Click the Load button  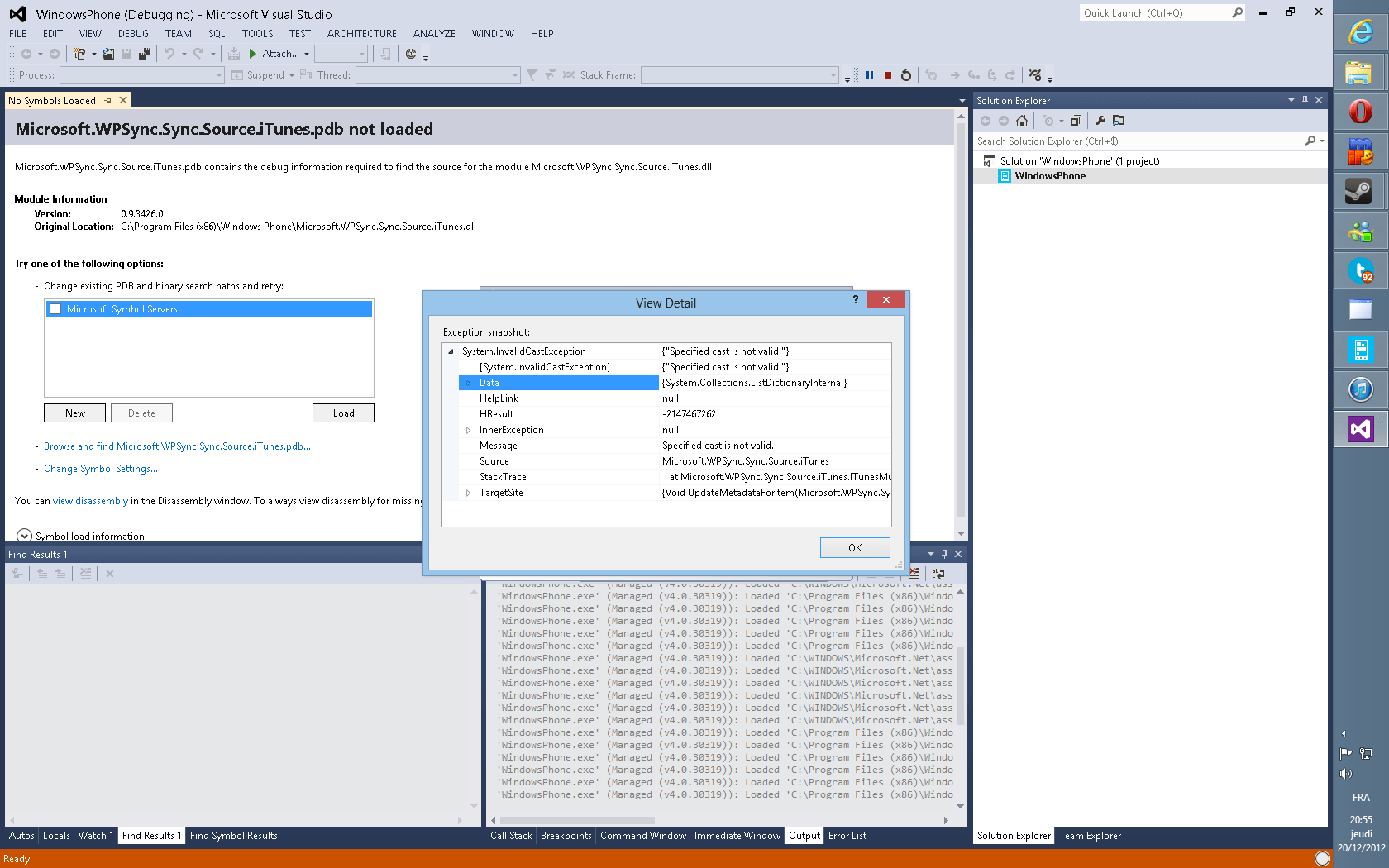click(343, 413)
